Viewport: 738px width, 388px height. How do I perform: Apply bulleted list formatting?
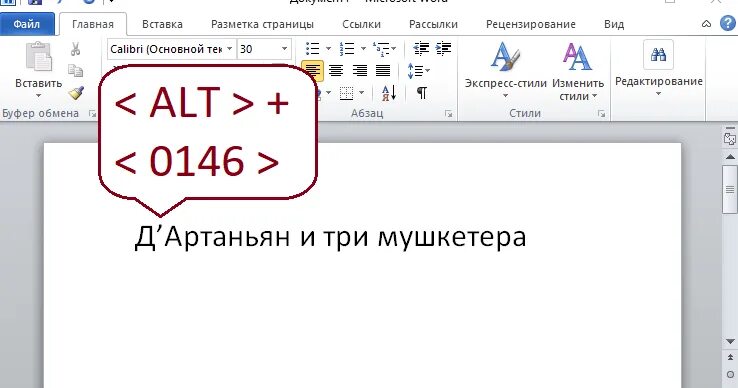pyautogui.click(x=313, y=48)
